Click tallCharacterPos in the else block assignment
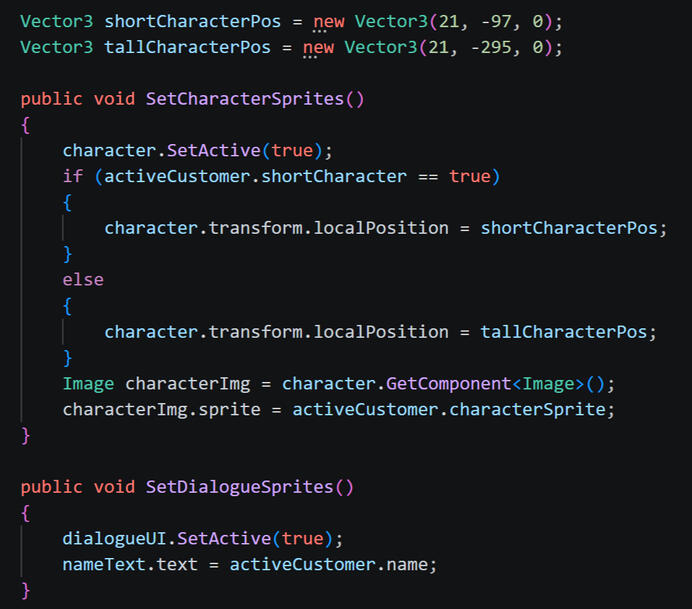 (x=564, y=332)
